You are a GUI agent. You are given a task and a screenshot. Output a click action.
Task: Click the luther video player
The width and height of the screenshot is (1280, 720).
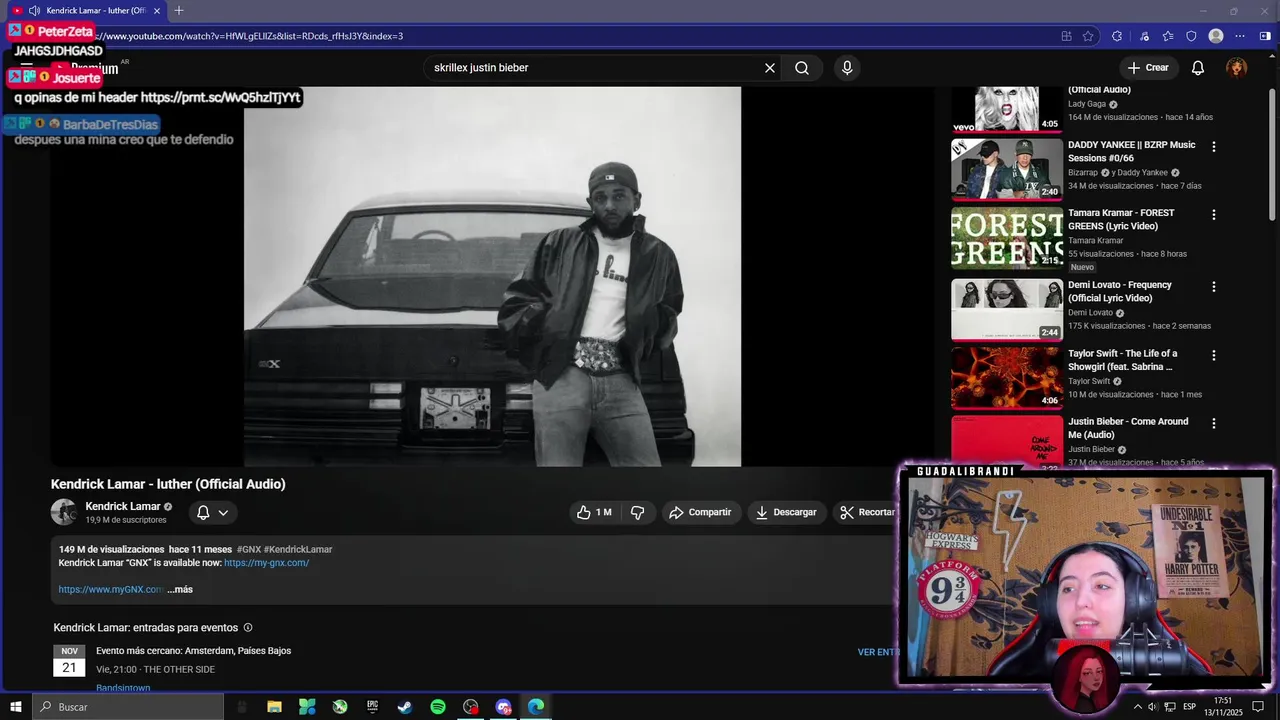[x=493, y=276]
